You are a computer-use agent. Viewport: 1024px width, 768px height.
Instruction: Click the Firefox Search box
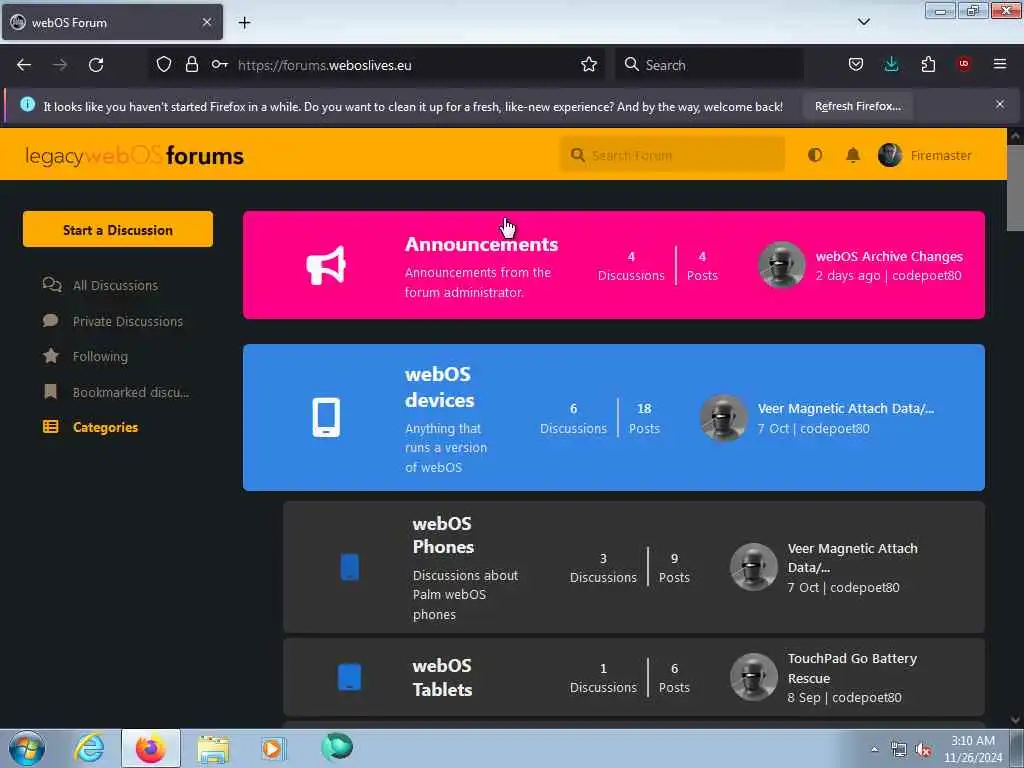coord(709,65)
